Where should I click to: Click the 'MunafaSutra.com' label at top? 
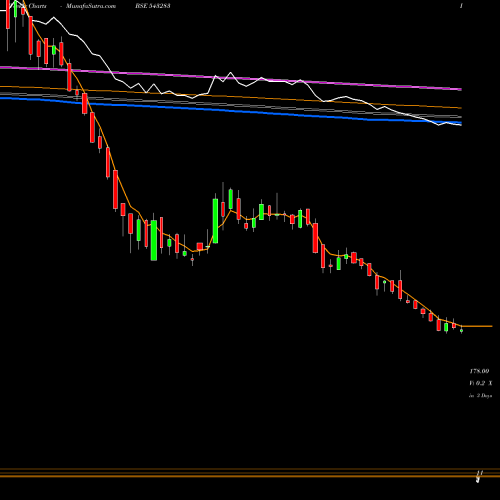91,6
